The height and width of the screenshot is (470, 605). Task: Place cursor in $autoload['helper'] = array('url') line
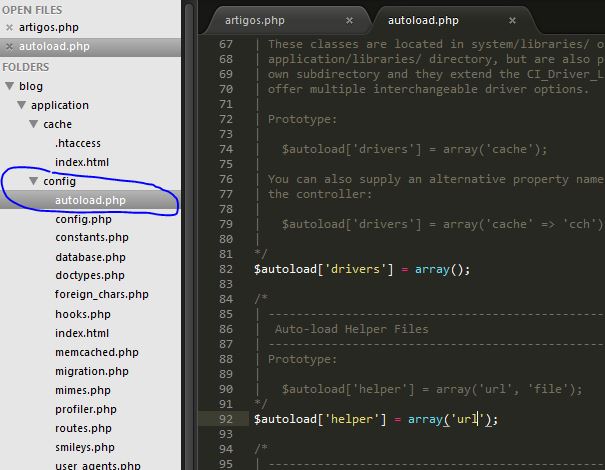tap(376, 419)
